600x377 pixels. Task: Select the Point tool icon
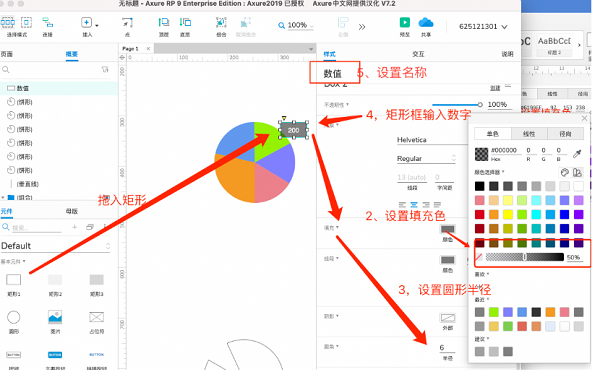tap(127, 23)
